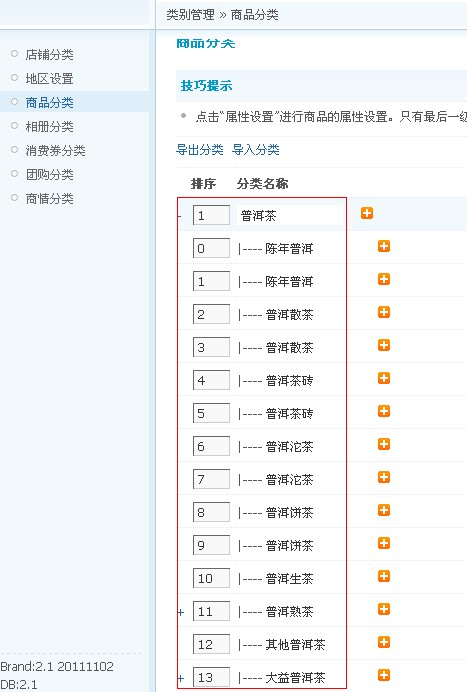Image resolution: width=467 pixels, height=692 pixels.
Task: Click the 导入分类 link
Action: point(256,150)
